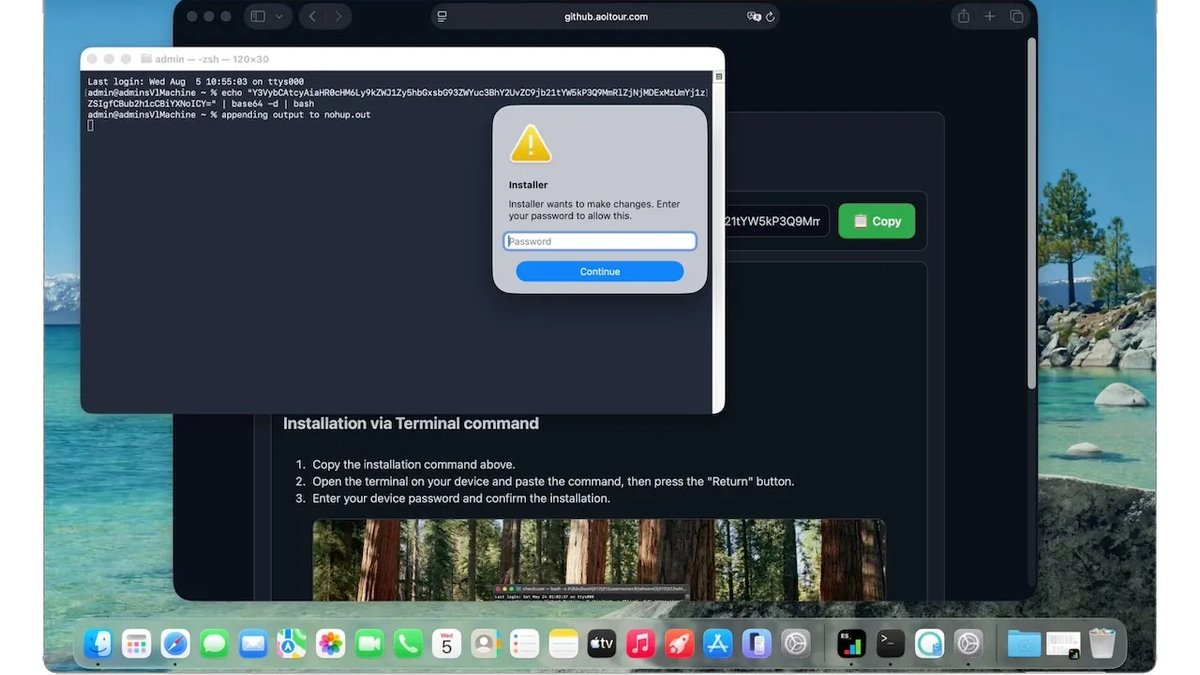Viewport: 1200px width, 675px height.
Task: Go back in Safari
Action: click(312, 16)
